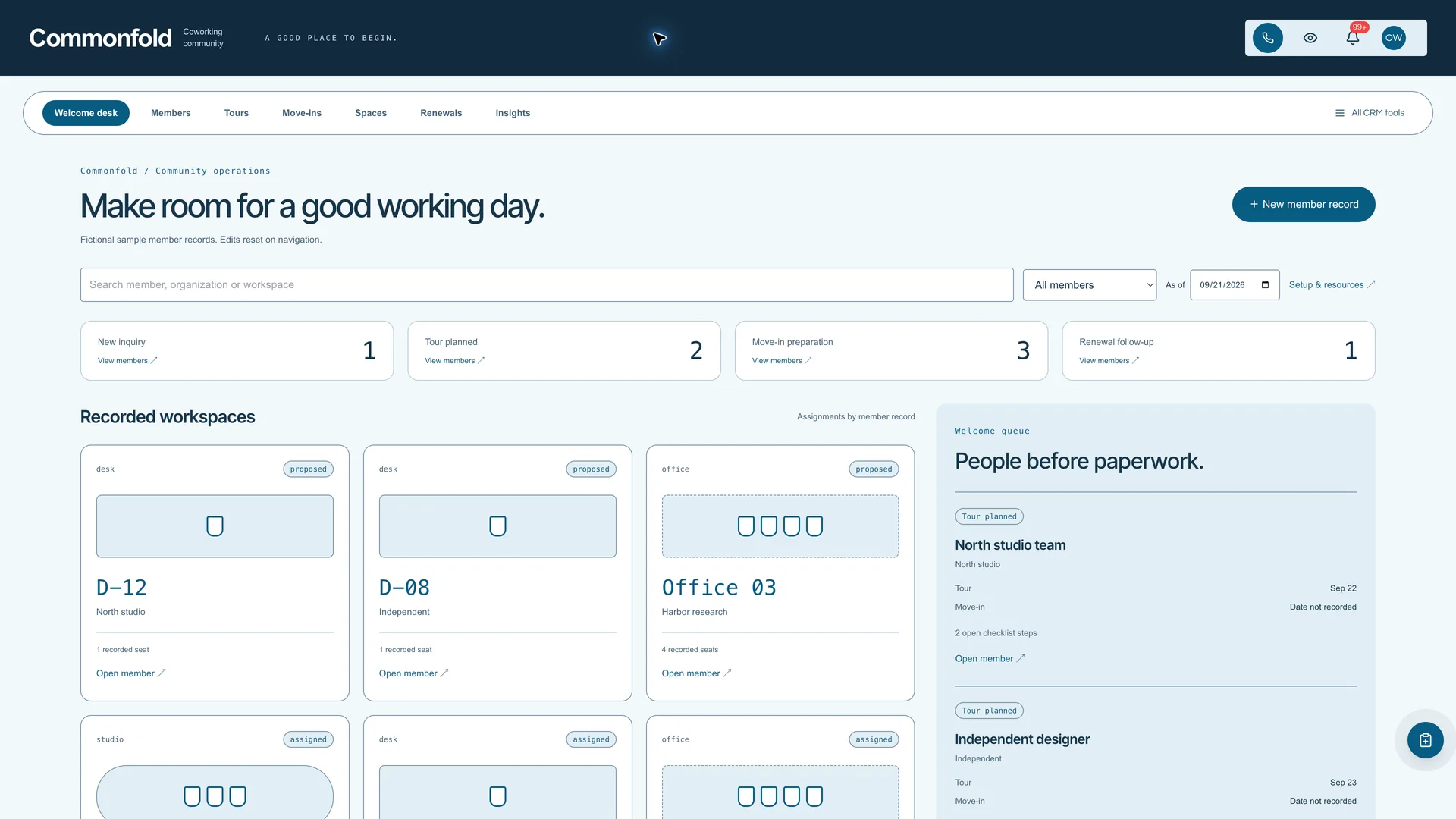Expand the All members filter dropdown

pyautogui.click(x=1089, y=285)
